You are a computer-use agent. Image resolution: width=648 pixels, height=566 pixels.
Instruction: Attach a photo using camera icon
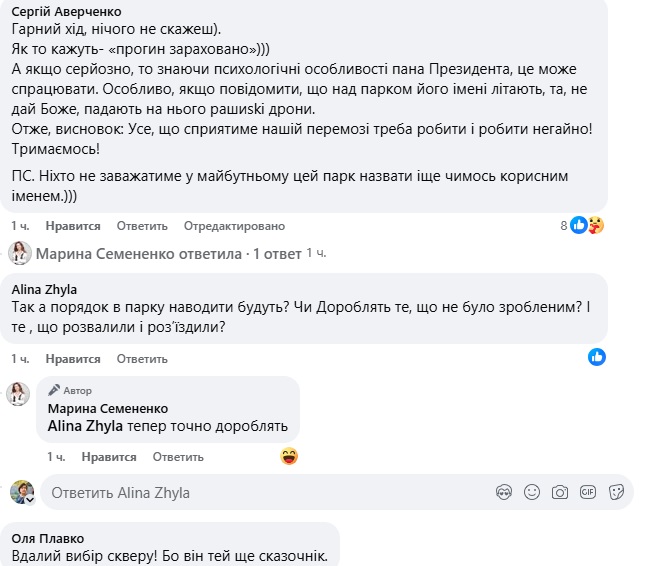[560, 492]
